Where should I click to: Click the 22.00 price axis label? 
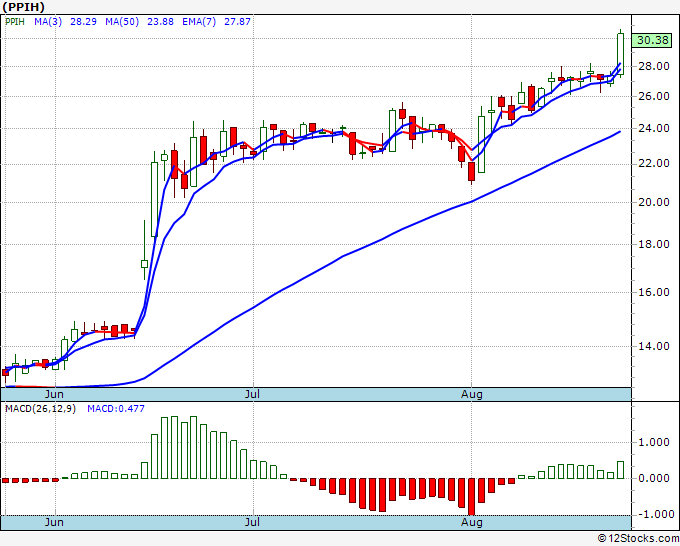point(653,163)
